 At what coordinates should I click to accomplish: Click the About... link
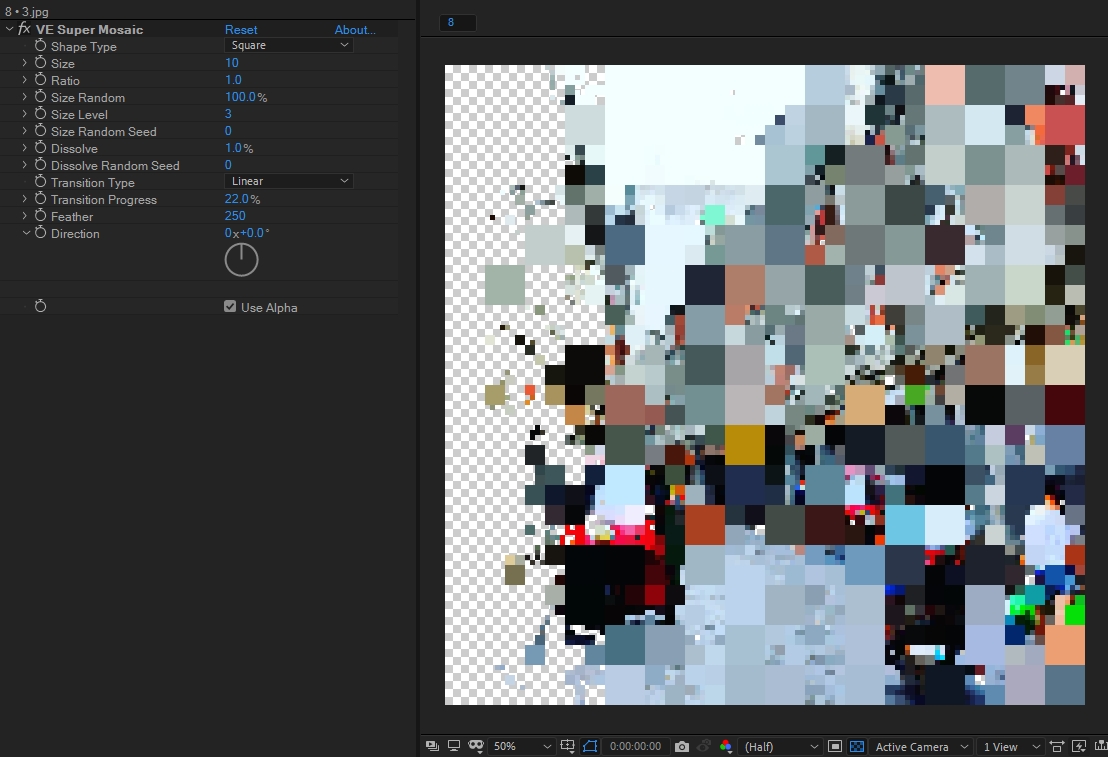(355, 30)
